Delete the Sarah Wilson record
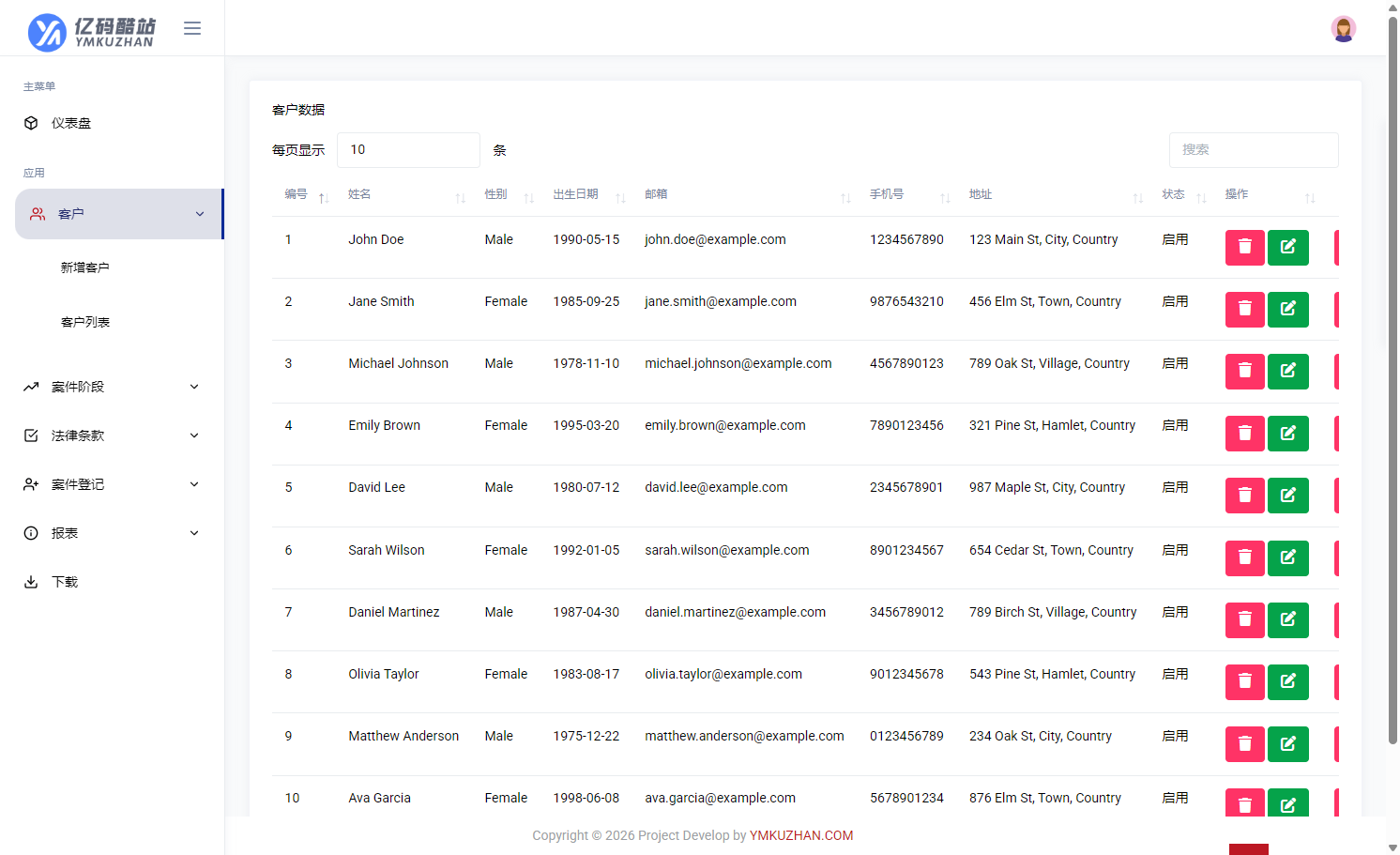 click(x=1244, y=557)
